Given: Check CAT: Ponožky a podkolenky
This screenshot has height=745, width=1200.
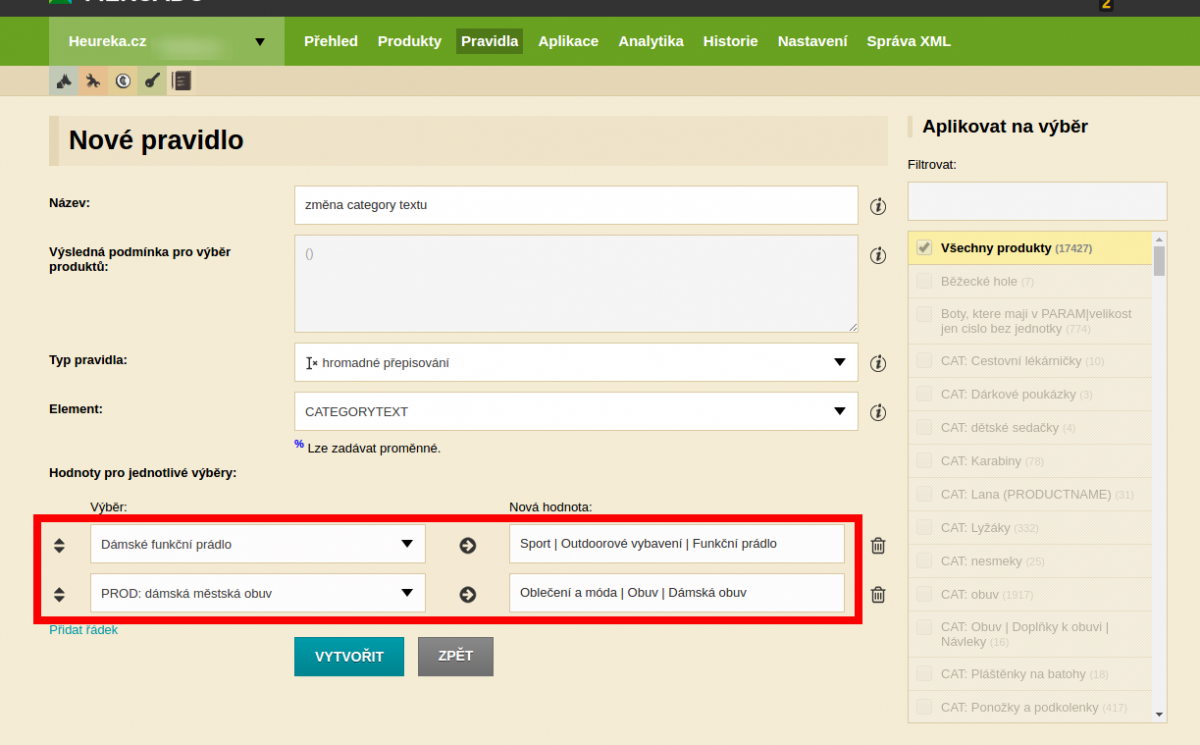Looking at the screenshot, I should tap(924, 707).
